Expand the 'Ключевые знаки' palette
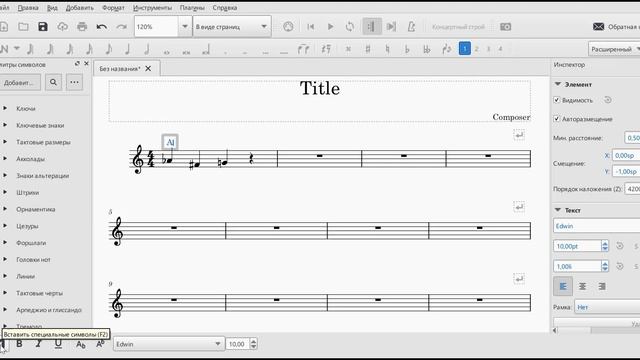The width and height of the screenshot is (640, 360). (5, 125)
